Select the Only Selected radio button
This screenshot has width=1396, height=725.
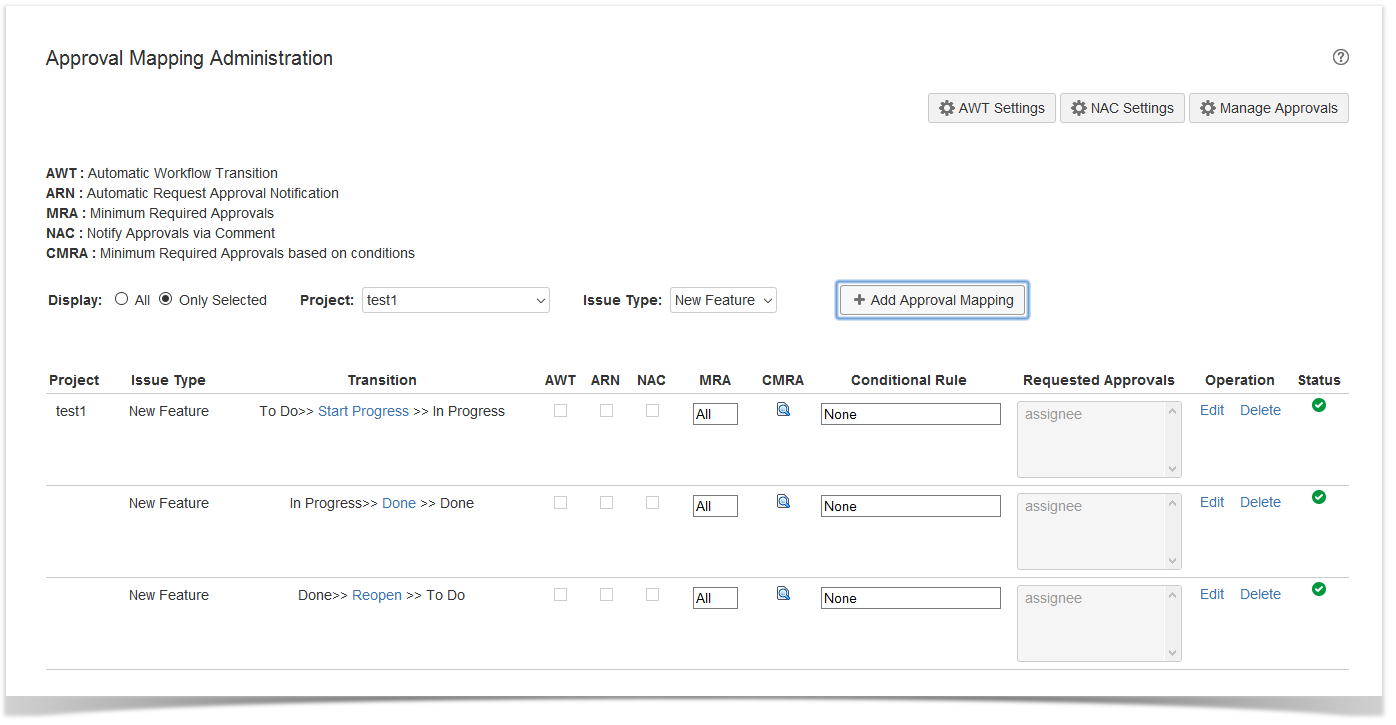pos(166,299)
